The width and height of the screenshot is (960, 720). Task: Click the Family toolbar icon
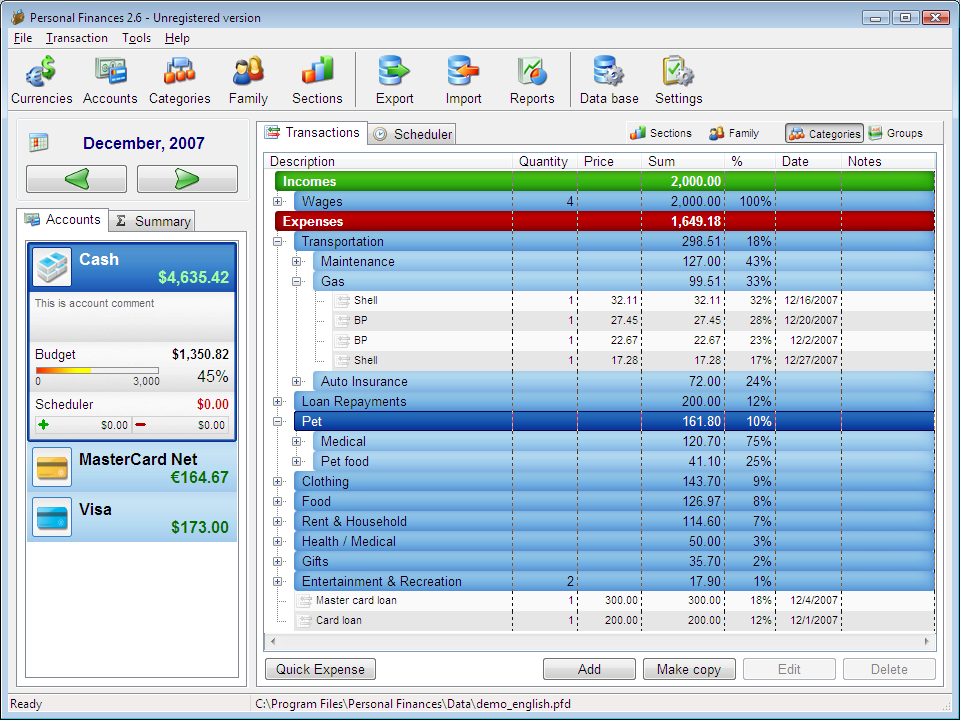click(x=248, y=80)
